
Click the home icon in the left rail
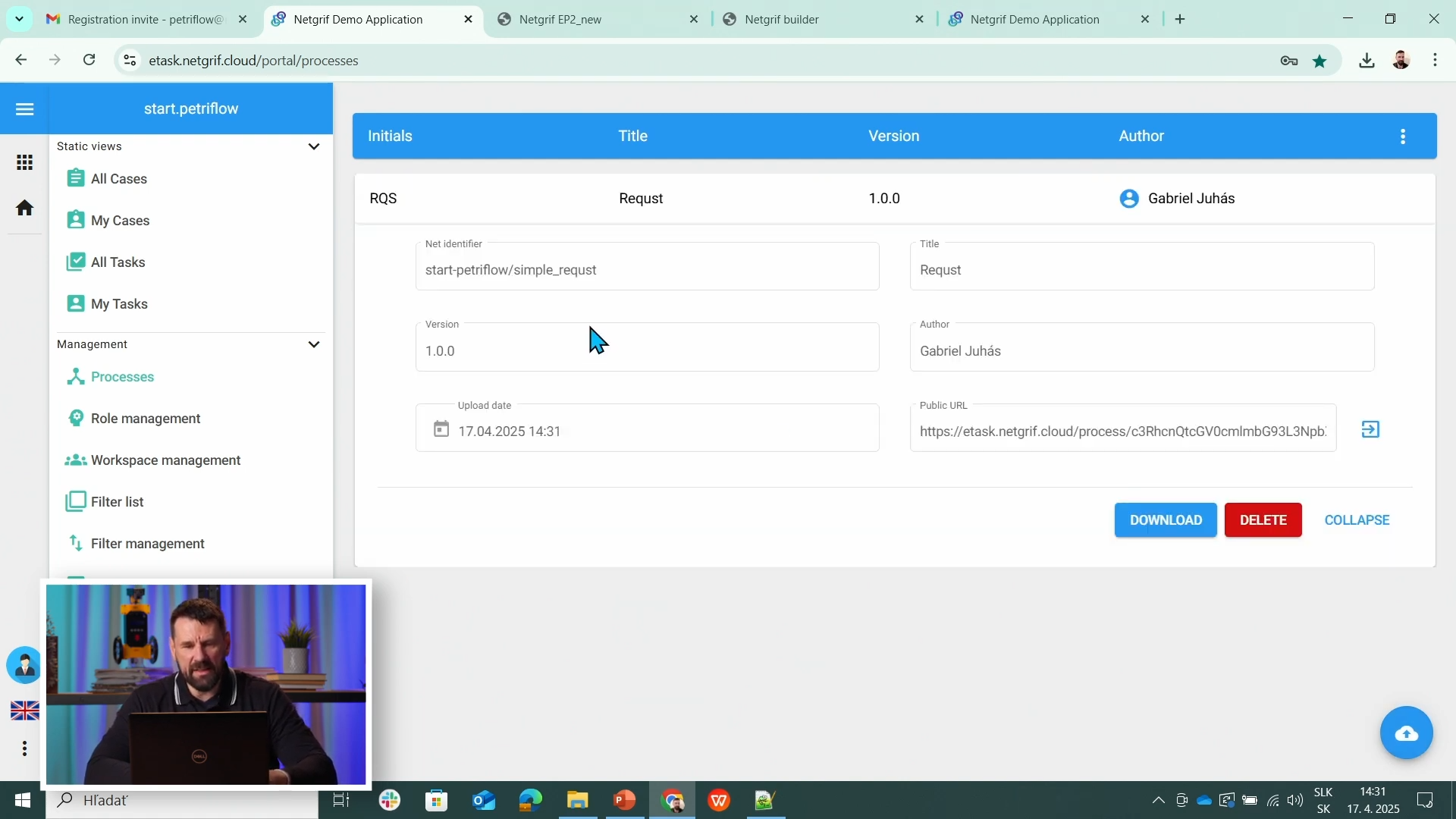24,207
